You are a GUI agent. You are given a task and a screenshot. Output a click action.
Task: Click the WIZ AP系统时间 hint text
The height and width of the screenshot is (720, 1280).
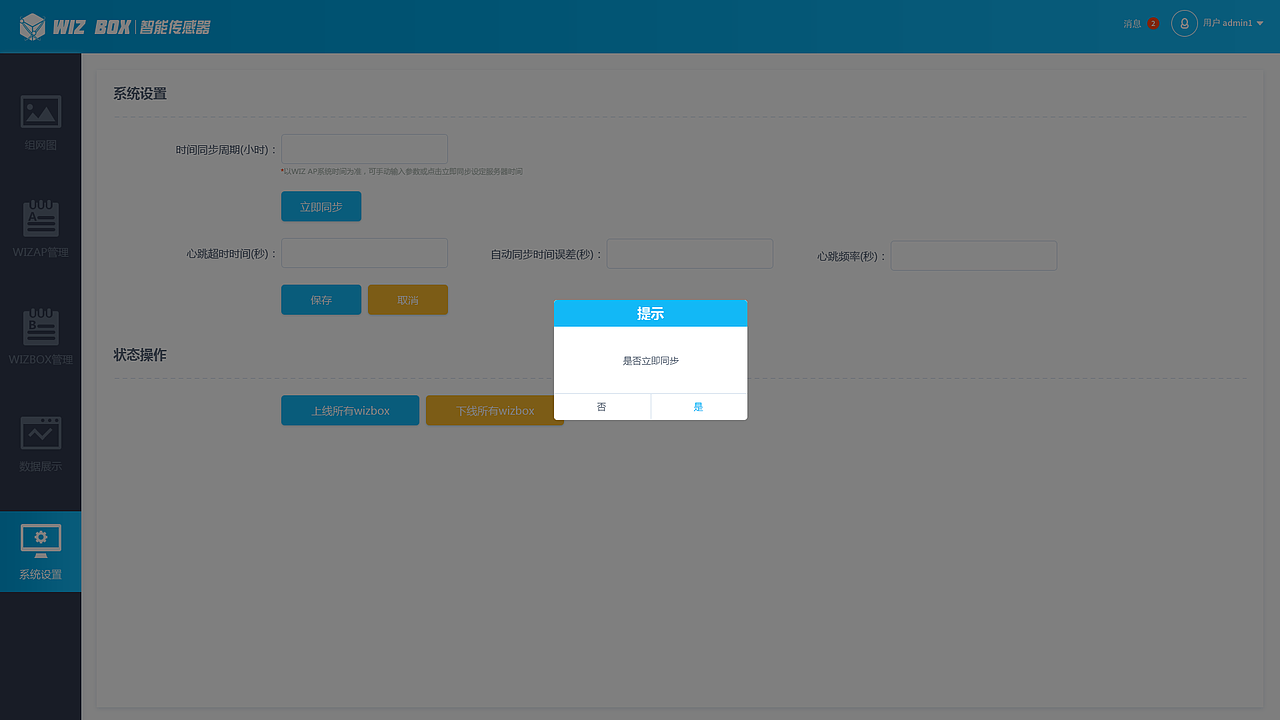pos(402,172)
